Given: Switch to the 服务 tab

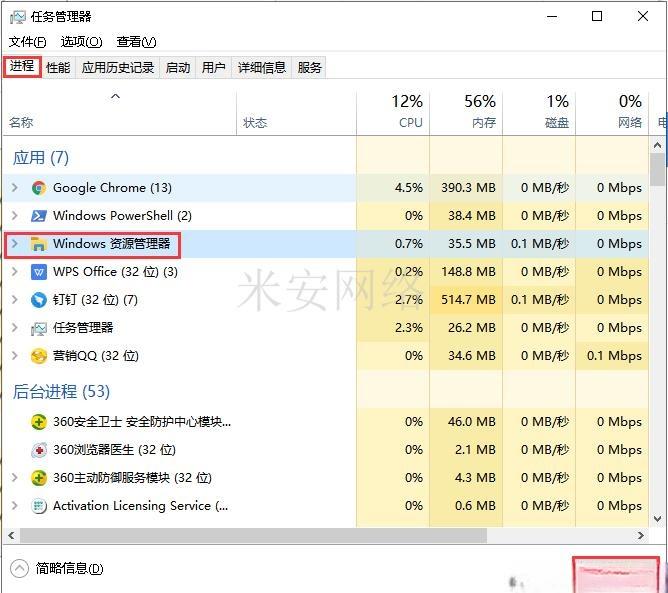Looking at the screenshot, I should pos(309,67).
